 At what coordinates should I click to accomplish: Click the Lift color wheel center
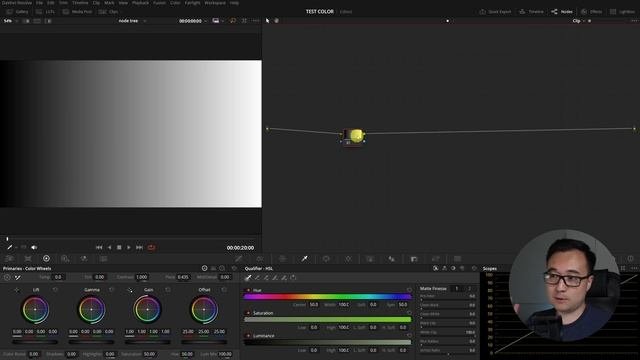(x=35, y=309)
